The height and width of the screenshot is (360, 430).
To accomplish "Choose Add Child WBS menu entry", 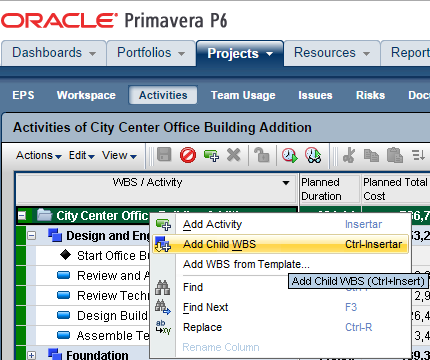I will (x=281, y=244).
